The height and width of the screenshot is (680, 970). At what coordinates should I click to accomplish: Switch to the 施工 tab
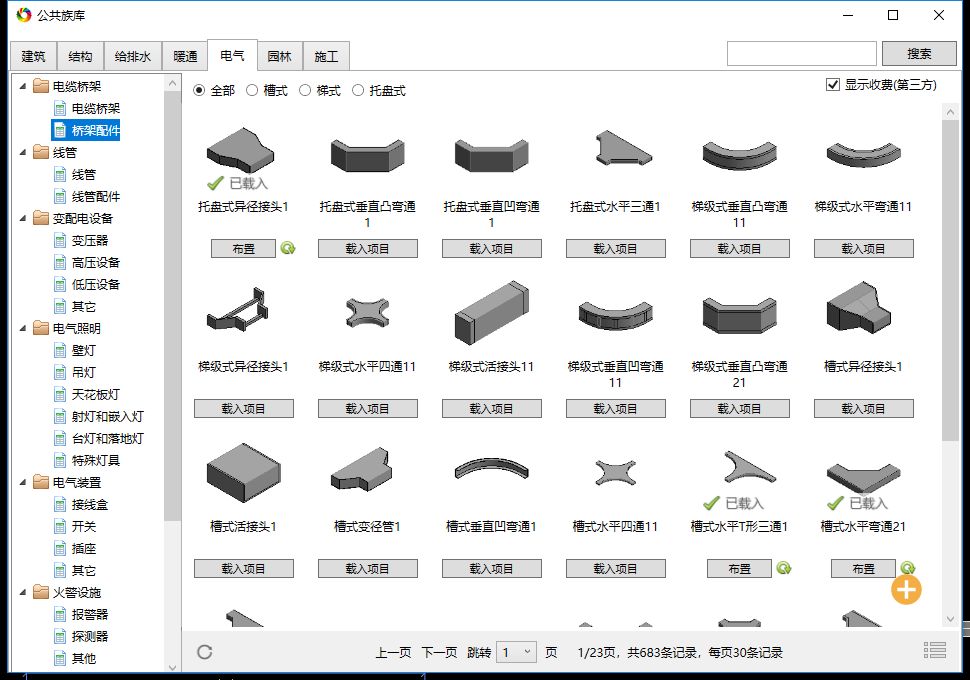(x=327, y=56)
